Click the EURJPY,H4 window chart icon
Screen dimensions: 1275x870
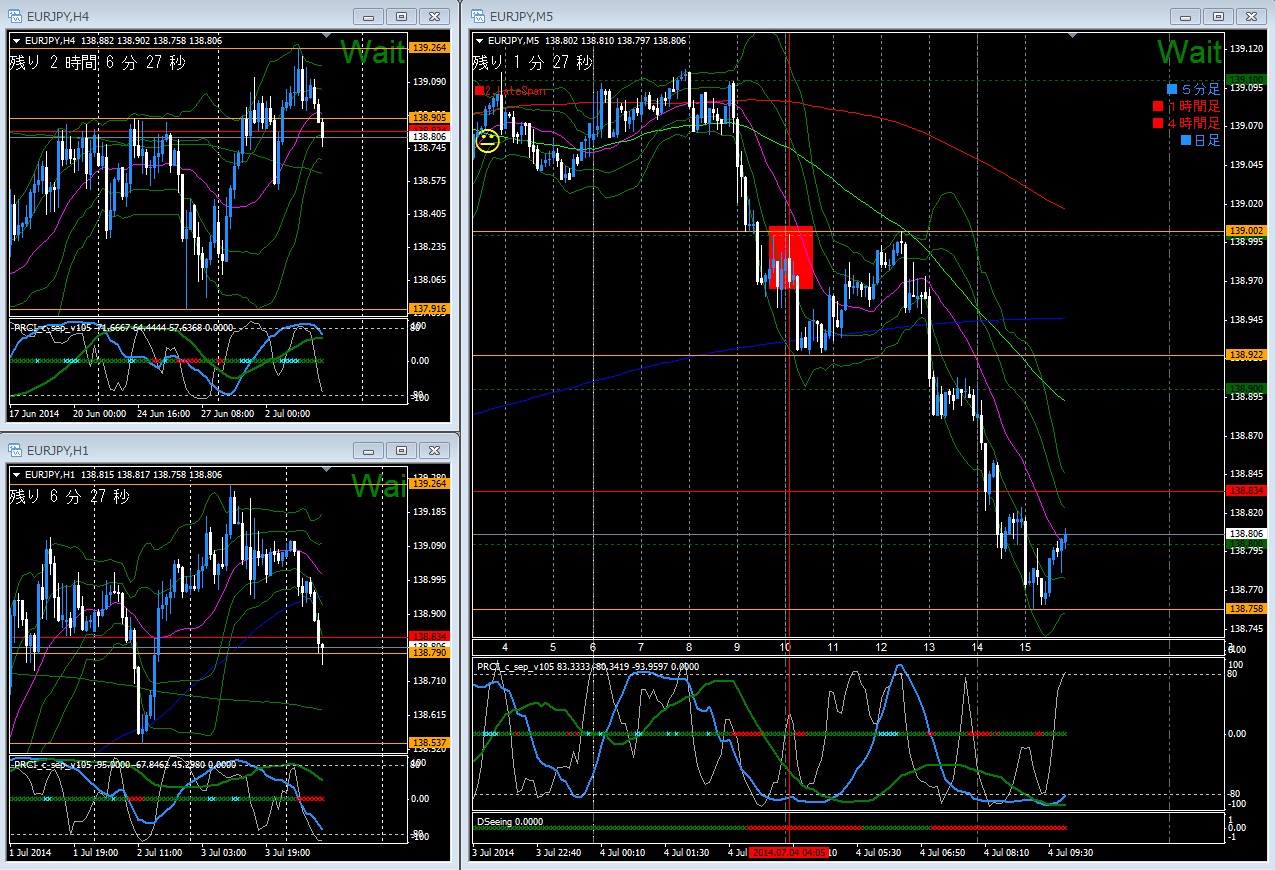[16, 16]
